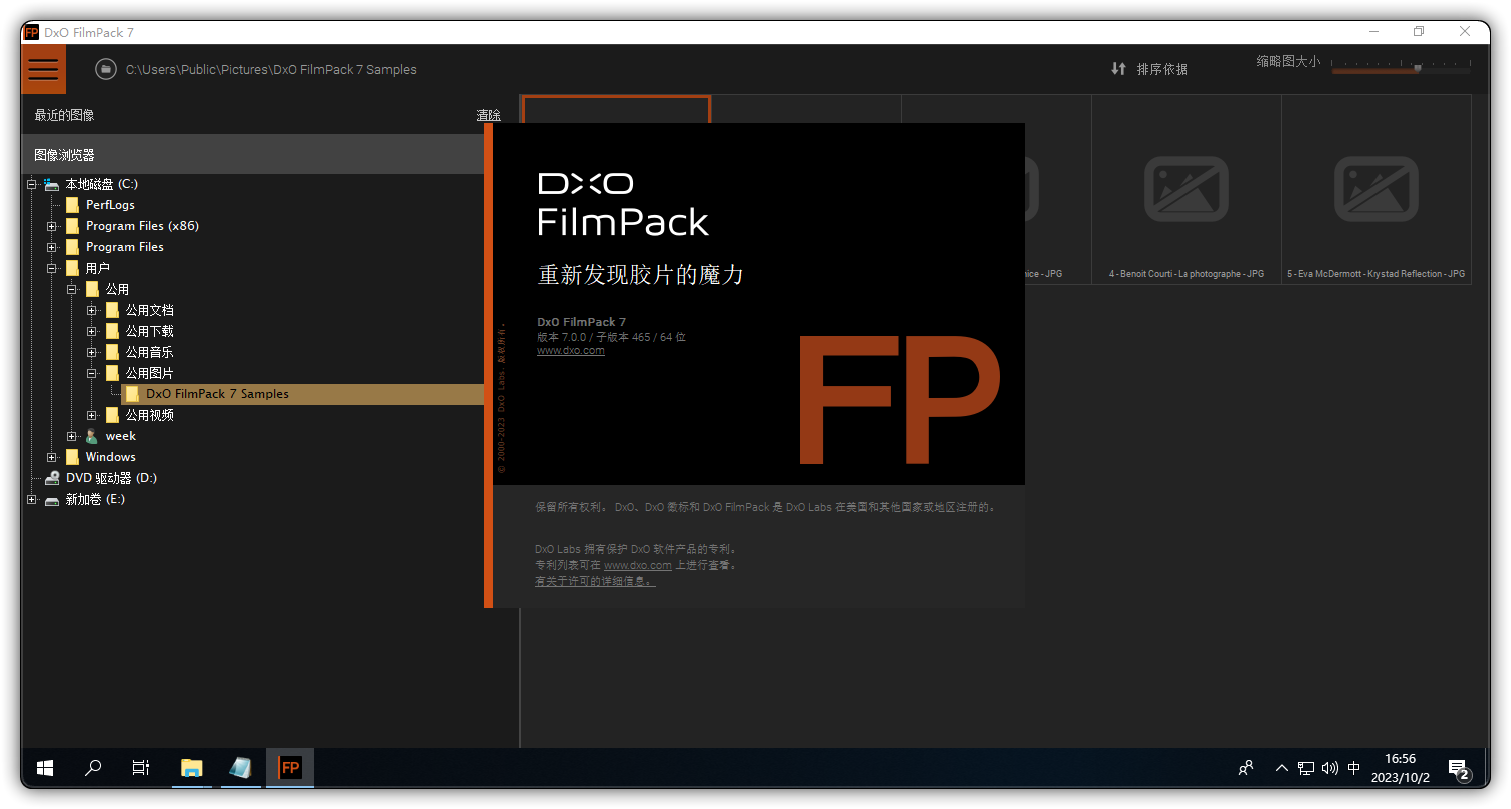1511x809 pixels.
Task: Click the 本地磁盘 (C:) drive icon
Action: coord(51,184)
